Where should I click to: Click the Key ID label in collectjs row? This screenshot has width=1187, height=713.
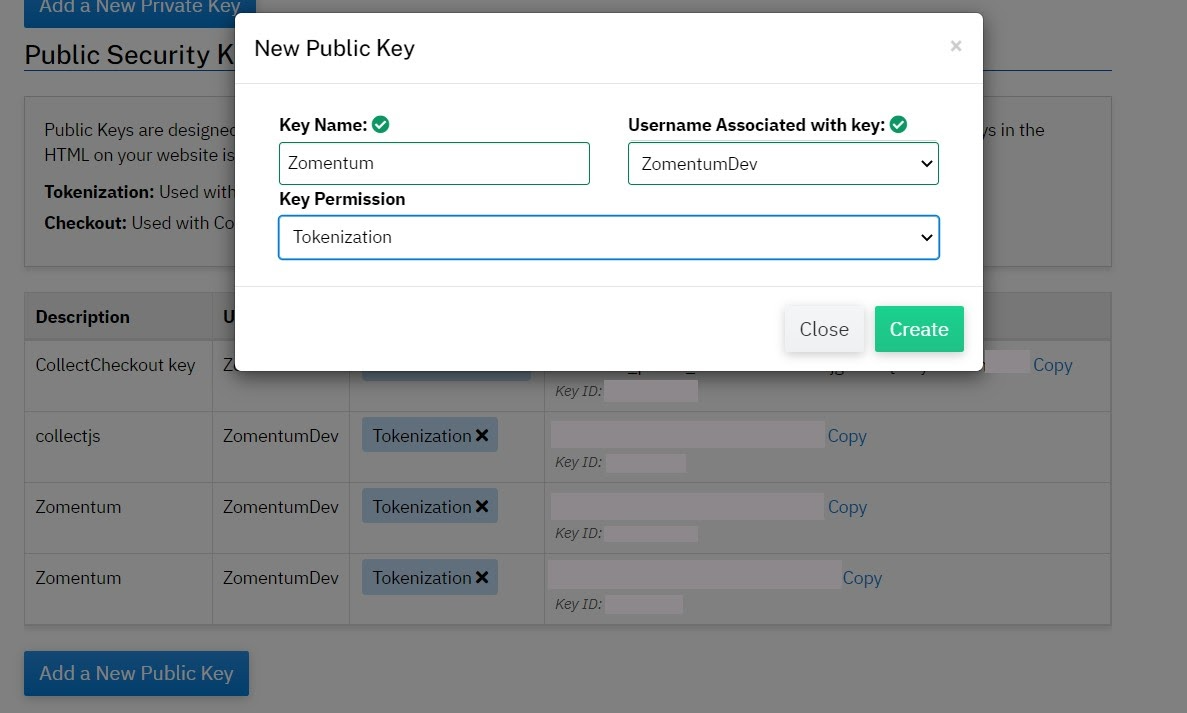click(578, 462)
